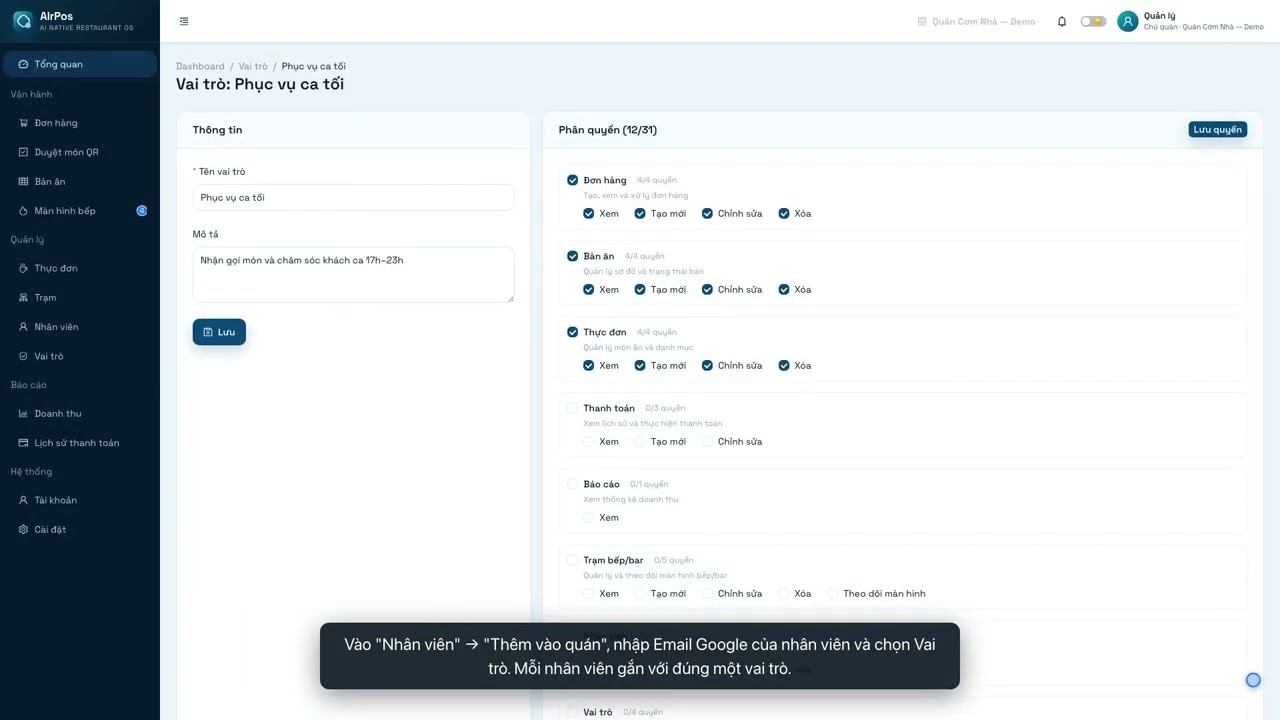
Task: Click the Thực đơn menu icon
Action: click(x=24, y=268)
